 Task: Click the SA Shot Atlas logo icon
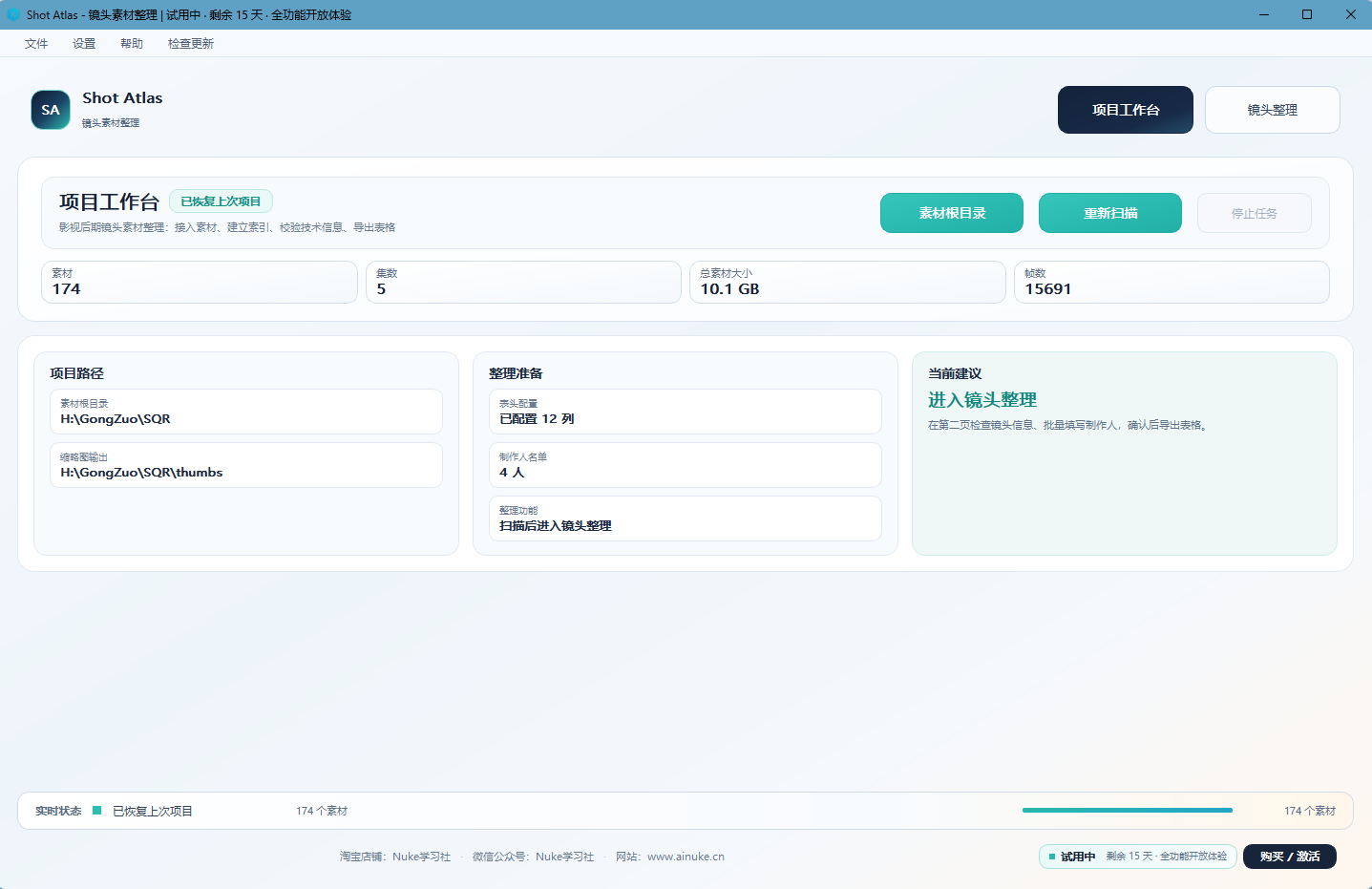[x=51, y=110]
